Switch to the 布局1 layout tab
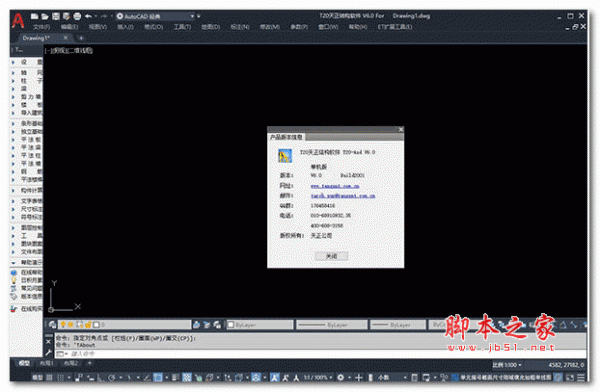 coord(47,363)
